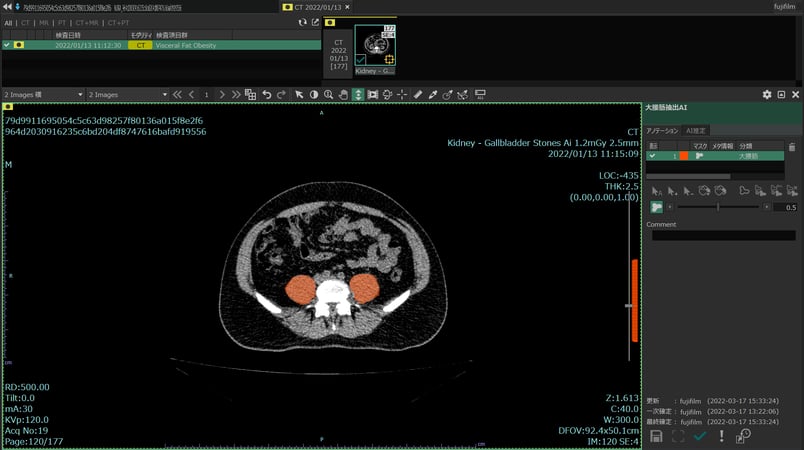Toggle the display checkmark for mask row 1
This screenshot has width=804, height=450.
click(x=652, y=156)
